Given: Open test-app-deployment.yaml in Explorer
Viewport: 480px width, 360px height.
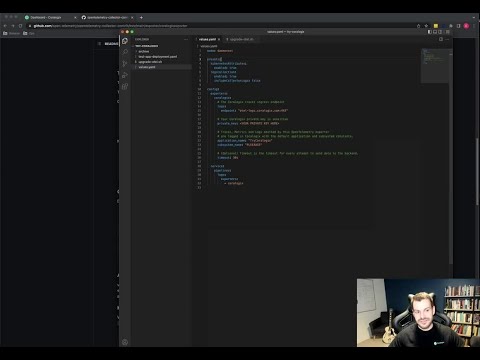Looking at the screenshot, I should pos(158,57).
